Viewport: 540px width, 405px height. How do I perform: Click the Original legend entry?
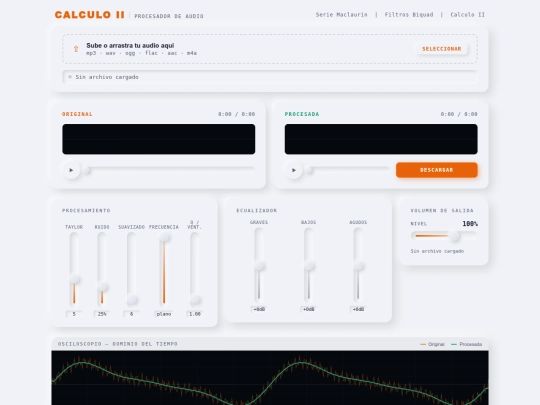[432, 344]
